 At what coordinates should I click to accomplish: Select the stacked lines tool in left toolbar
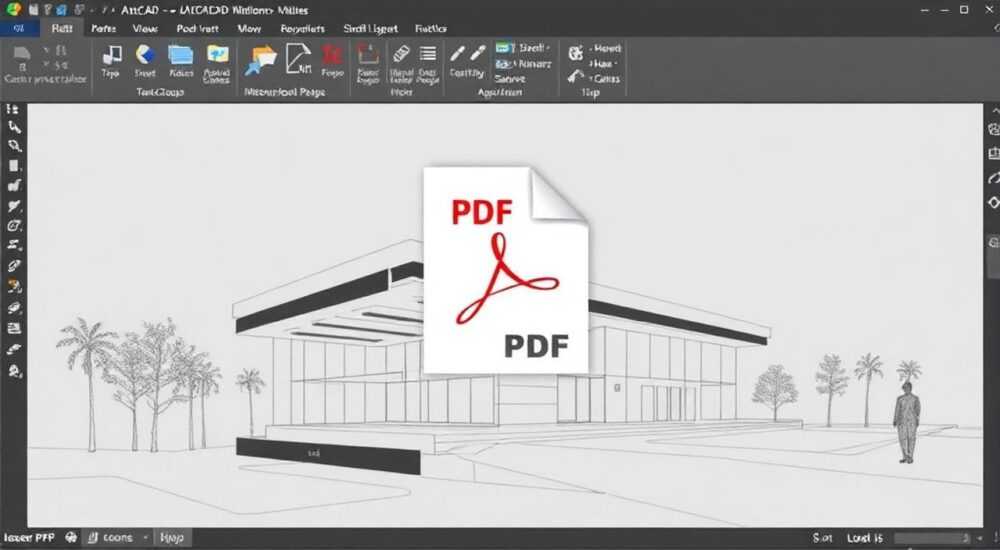click(x=14, y=245)
